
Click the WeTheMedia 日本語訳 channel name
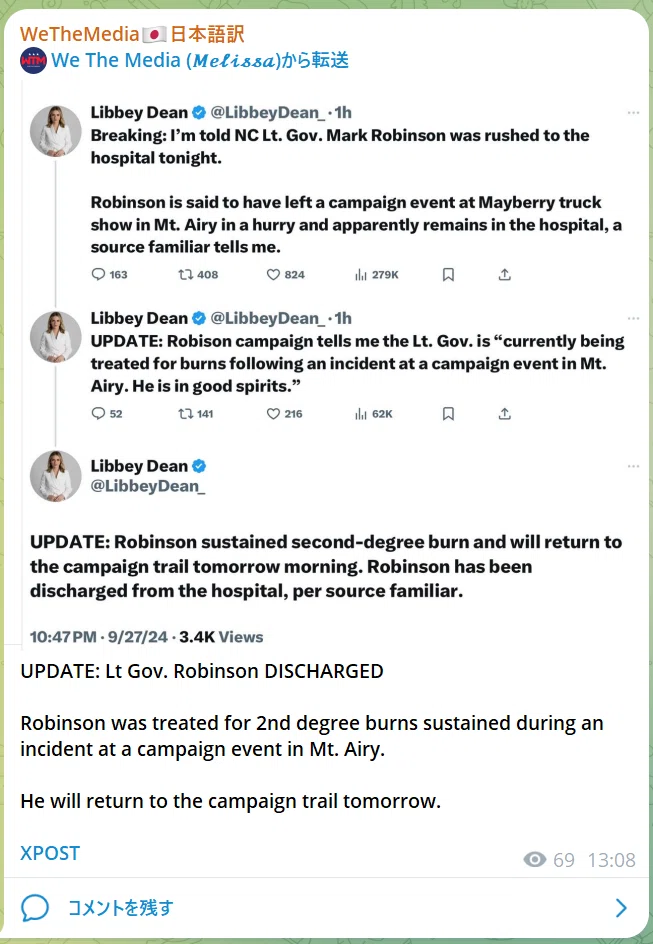pos(132,34)
